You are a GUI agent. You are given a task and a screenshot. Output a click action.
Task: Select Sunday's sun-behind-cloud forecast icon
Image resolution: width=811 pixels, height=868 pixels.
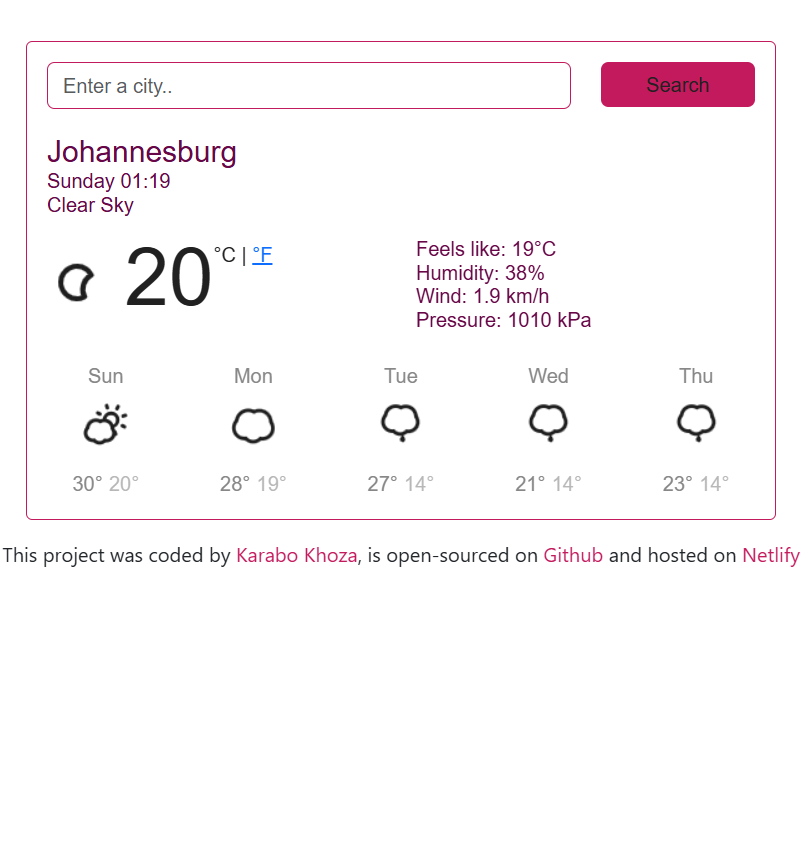[105, 422]
